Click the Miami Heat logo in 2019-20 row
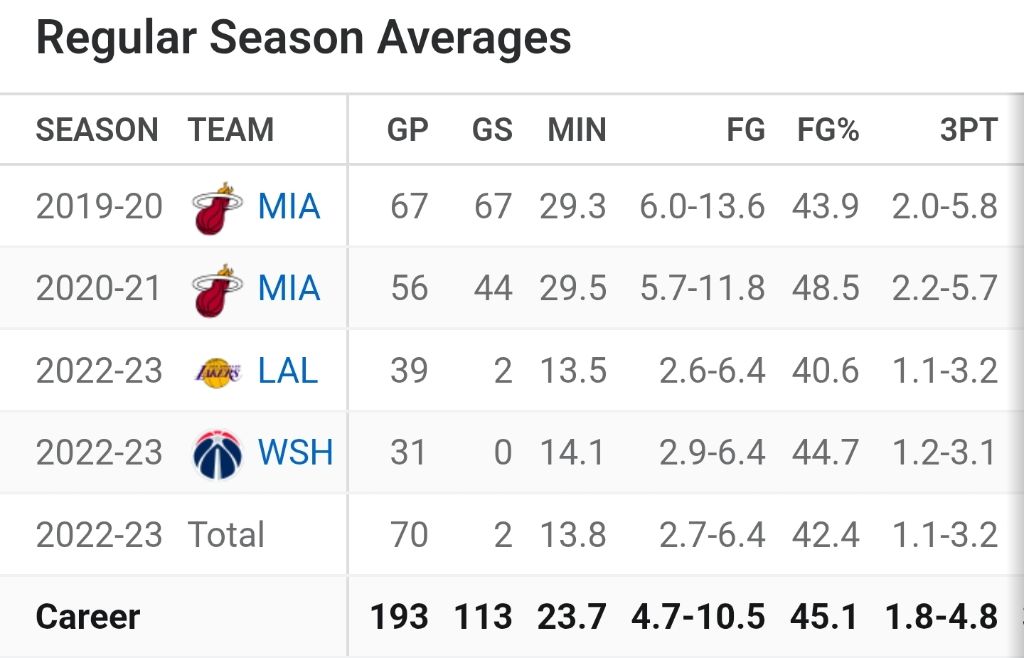 pyautogui.click(x=217, y=208)
